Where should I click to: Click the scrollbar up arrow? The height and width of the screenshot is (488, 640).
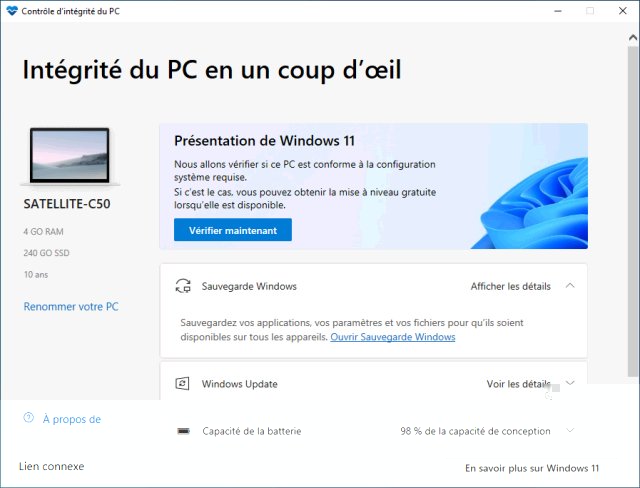(633, 38)
